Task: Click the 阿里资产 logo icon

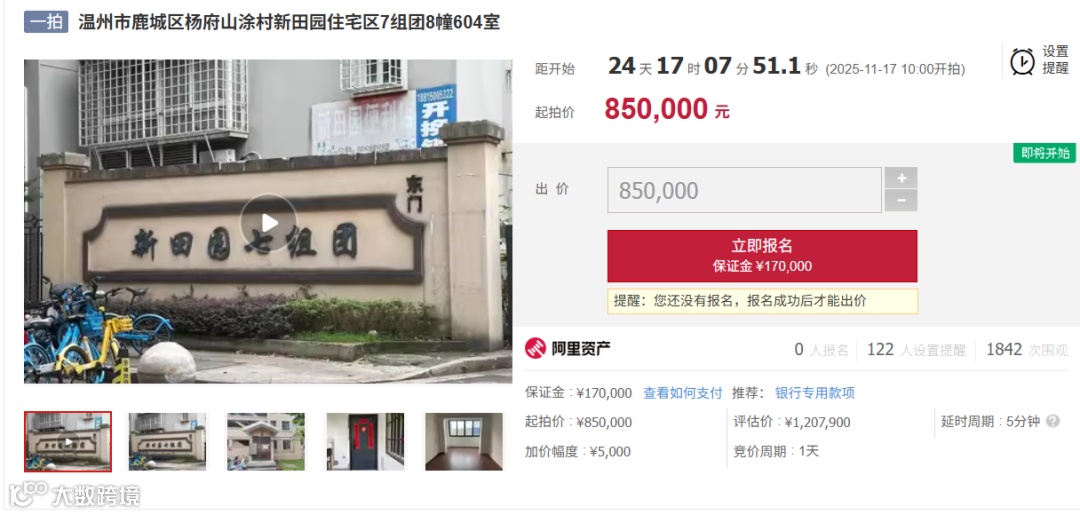Action: (x=535, y=349)
